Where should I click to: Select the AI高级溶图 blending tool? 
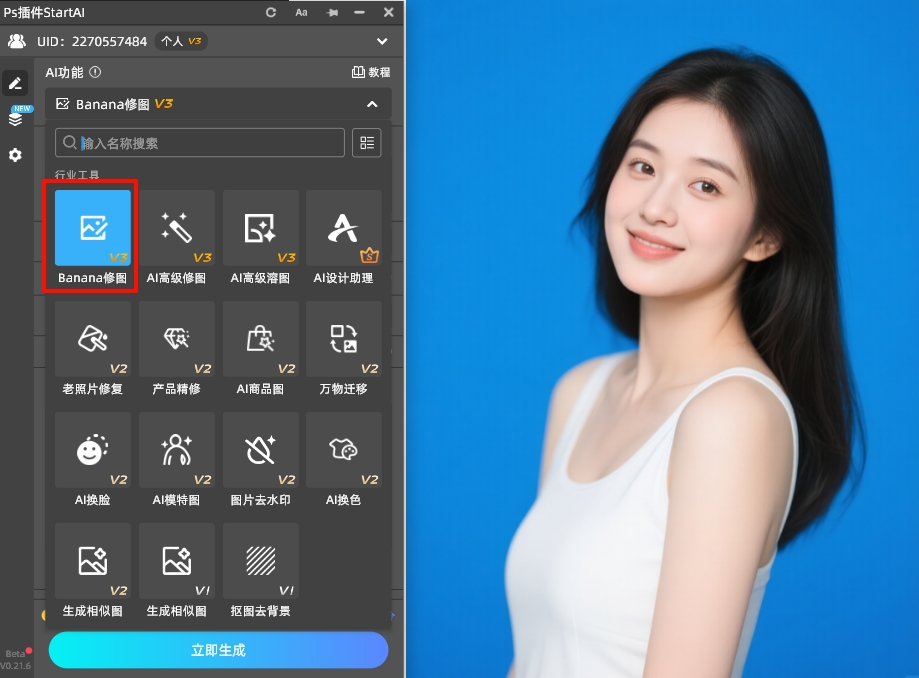click(260, 227)
